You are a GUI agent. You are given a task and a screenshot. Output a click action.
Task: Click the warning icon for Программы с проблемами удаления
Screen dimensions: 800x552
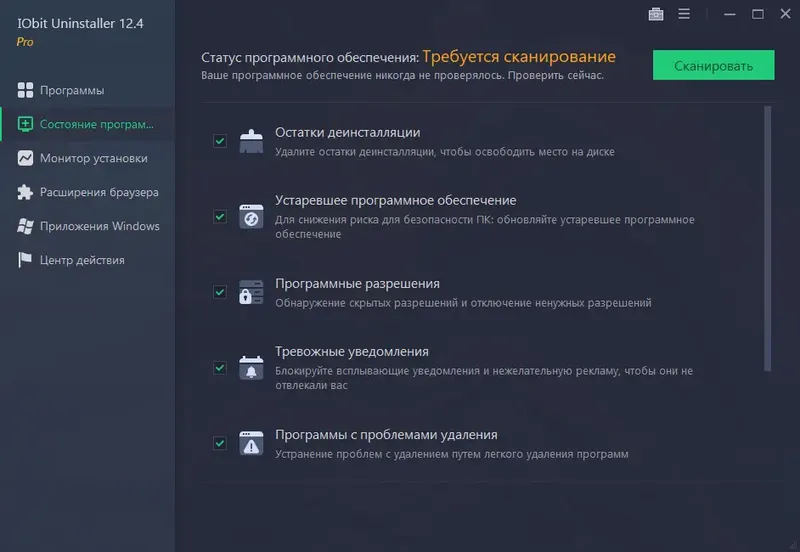[252, 443]
